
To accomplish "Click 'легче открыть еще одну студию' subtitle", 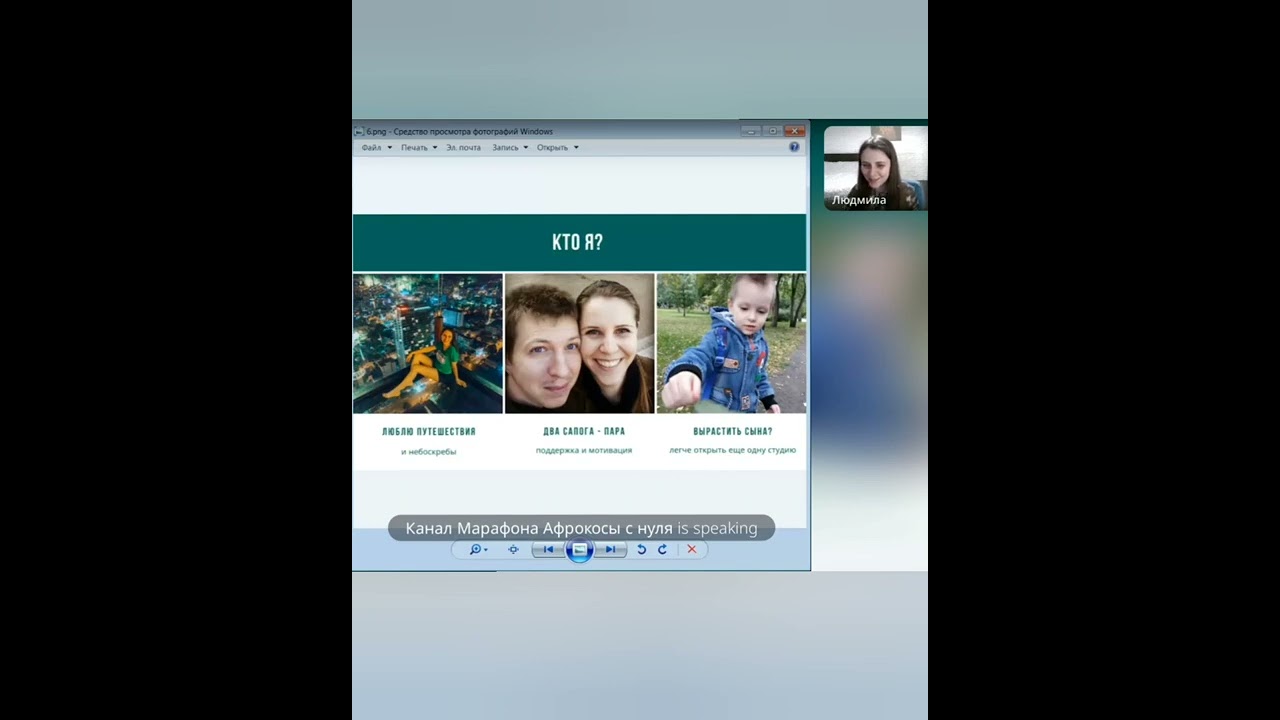I will click(733, 451).
